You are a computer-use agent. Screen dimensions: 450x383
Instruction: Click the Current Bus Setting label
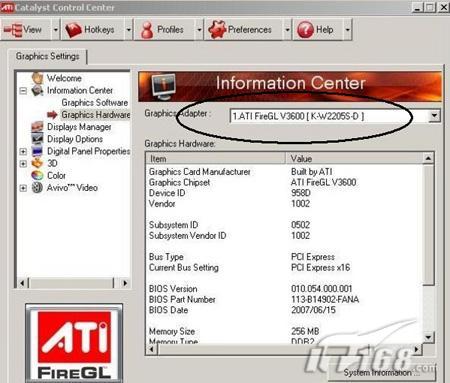(x=184, y=267)
